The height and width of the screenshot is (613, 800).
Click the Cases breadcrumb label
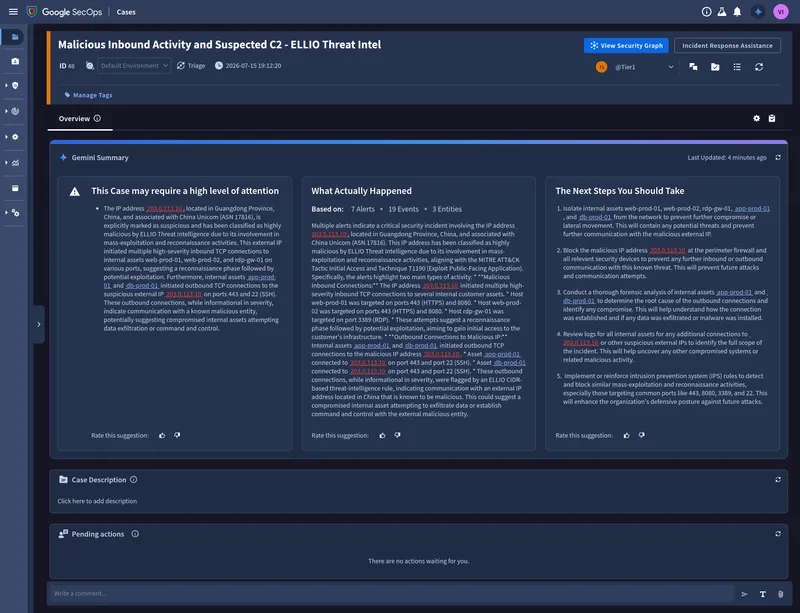click(x=126, y=12)
